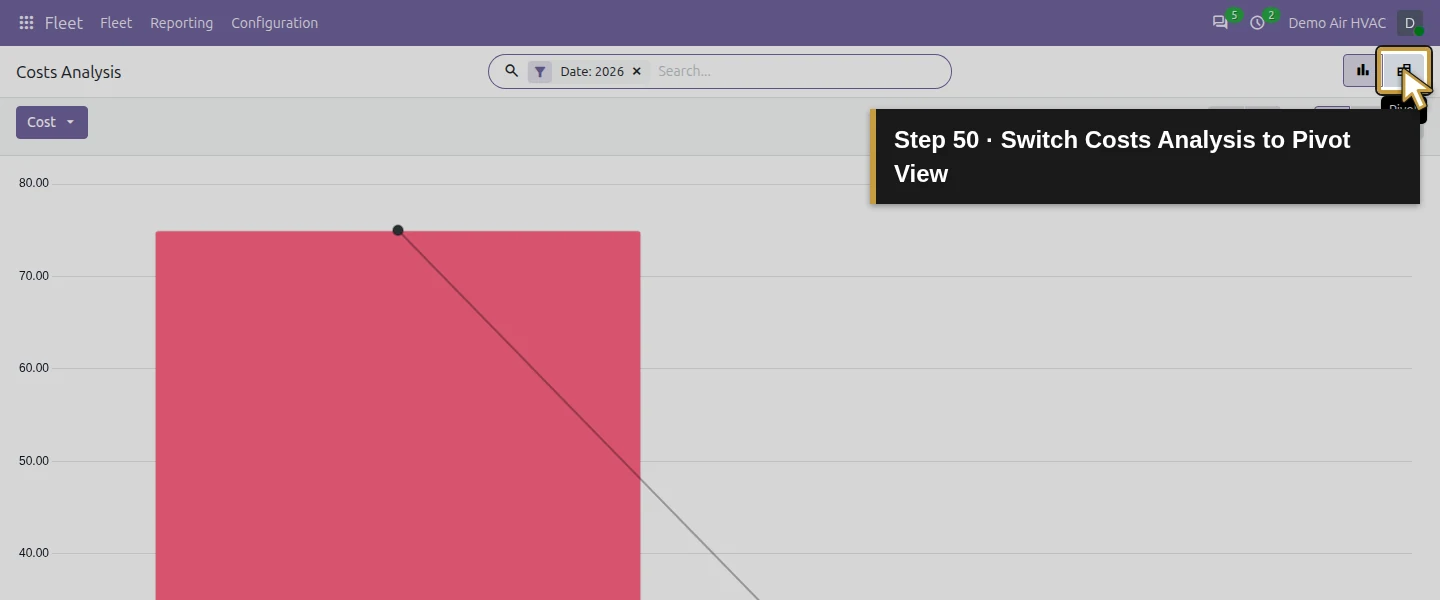This screenshot has height=600, width=1440.
Task: Click the 50.00 axis label
Action: point(34,461)
